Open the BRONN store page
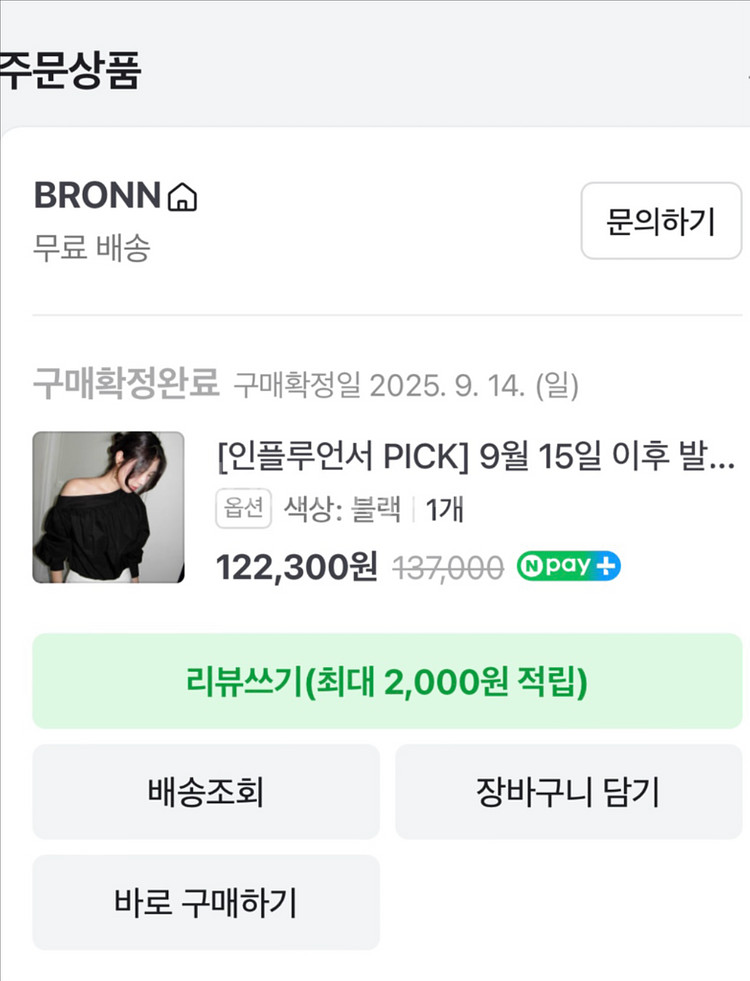750x981 pixels. coord(97,196)
